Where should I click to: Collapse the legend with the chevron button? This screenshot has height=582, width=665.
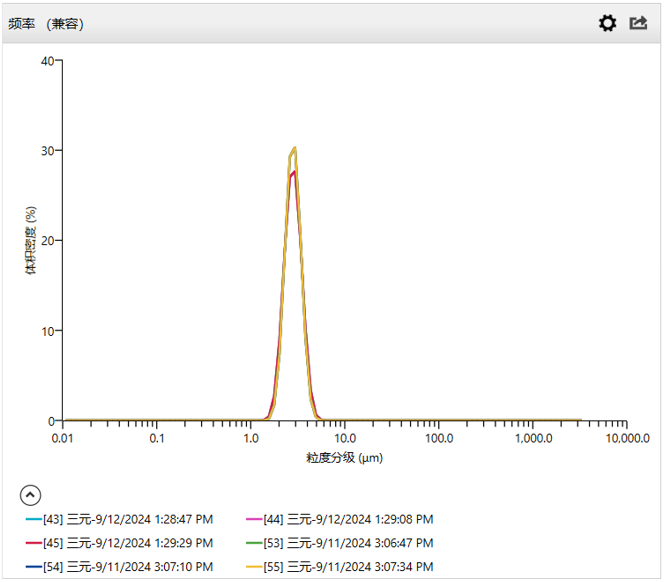[31, 494]
